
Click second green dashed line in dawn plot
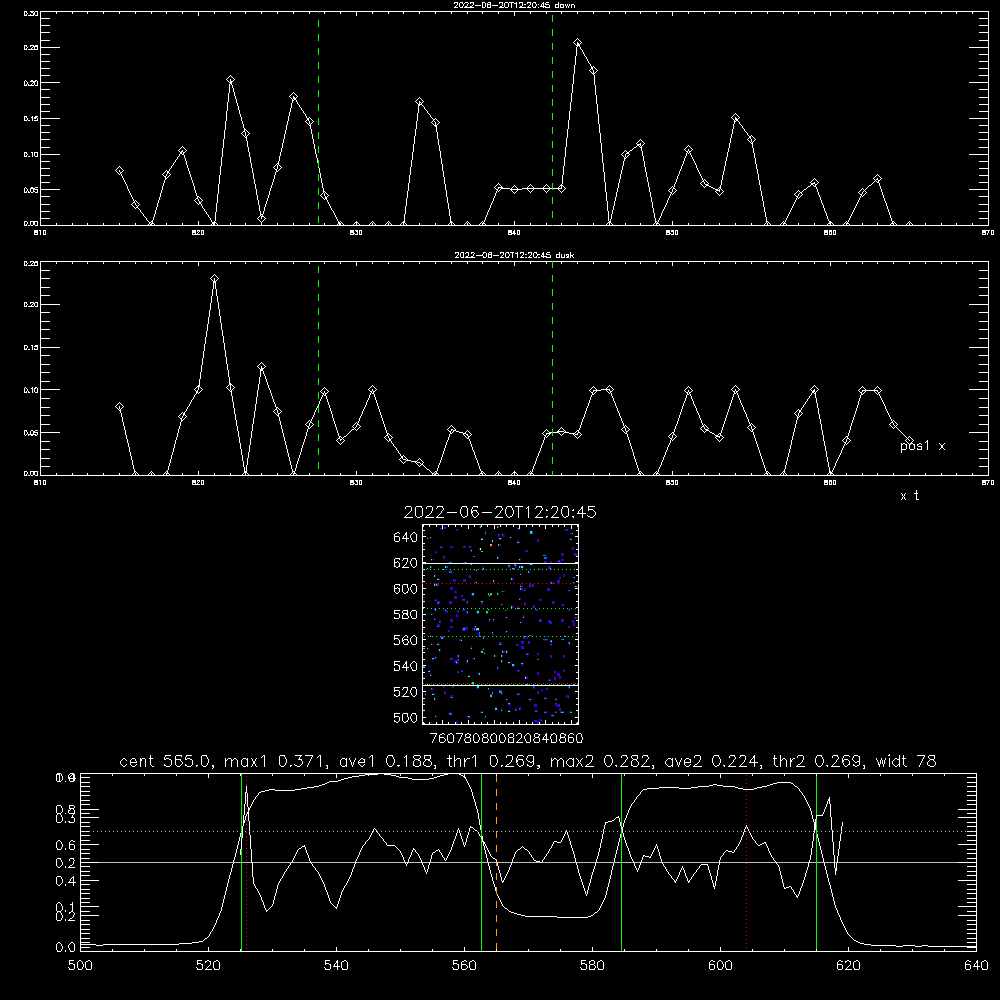click(x=552, y=118)
